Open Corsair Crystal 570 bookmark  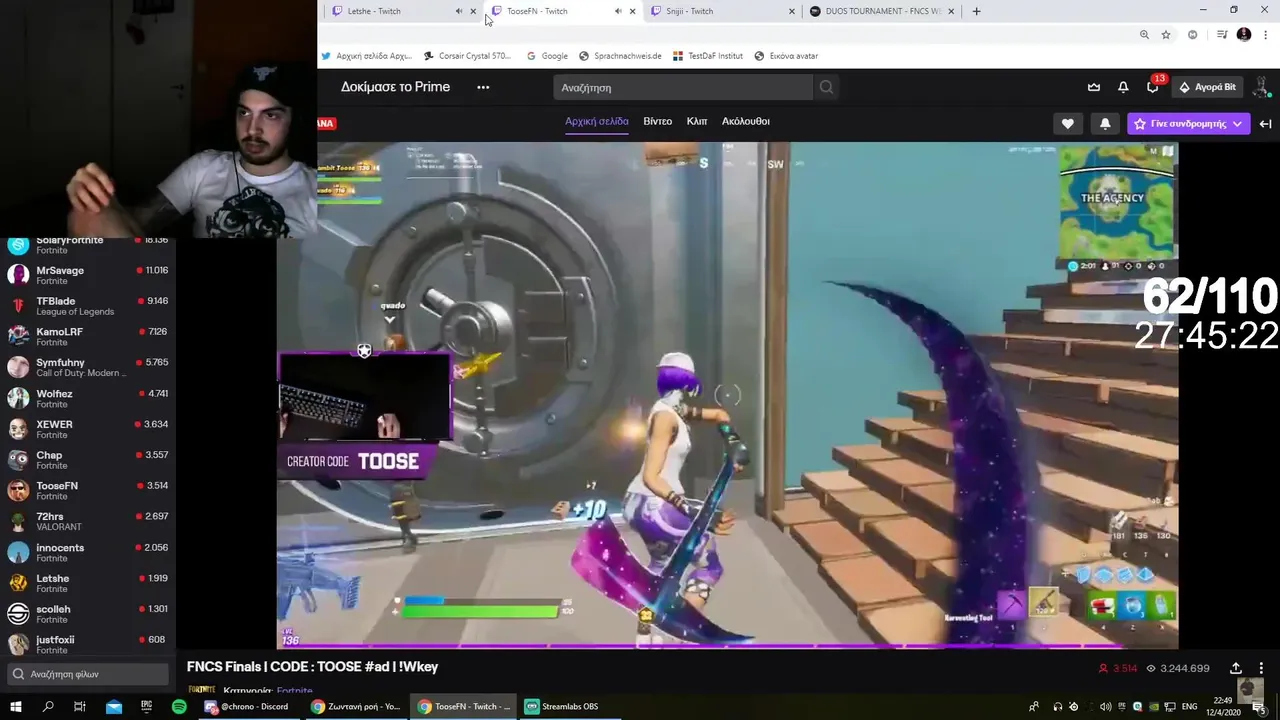(468, 56)
